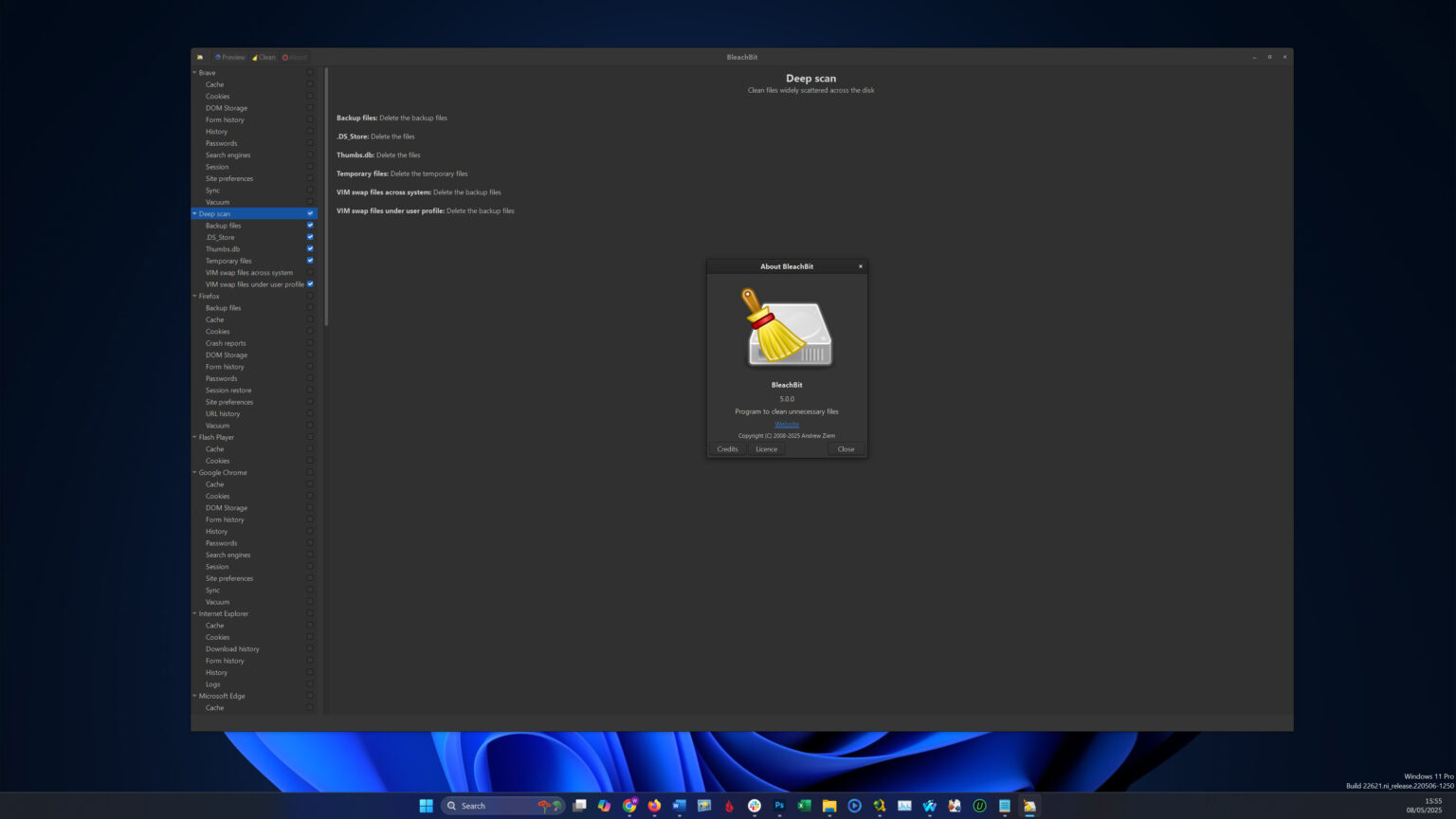Screen dimensions: 1456x819
Task: Select Cookies under Internet Explorer
Action: point(217,637)
